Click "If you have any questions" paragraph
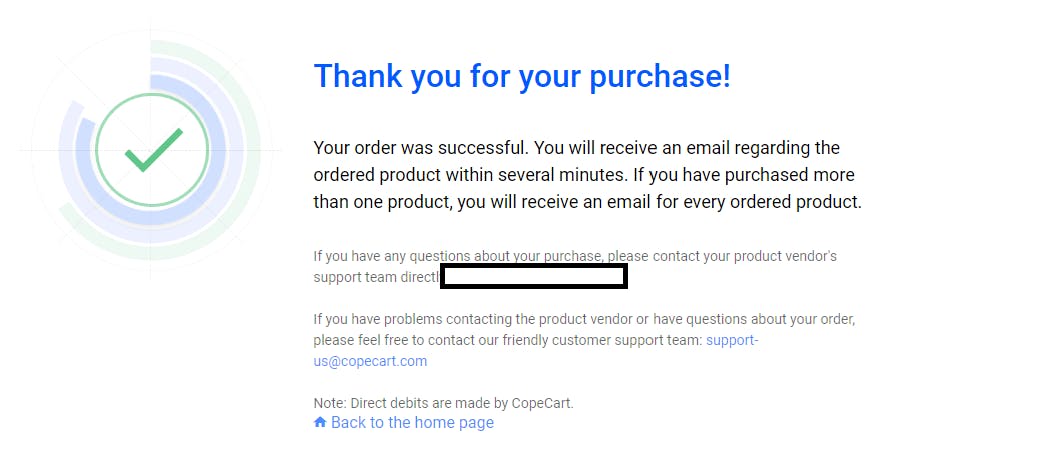Viewport: 1037px width, 459px height. 575,266
